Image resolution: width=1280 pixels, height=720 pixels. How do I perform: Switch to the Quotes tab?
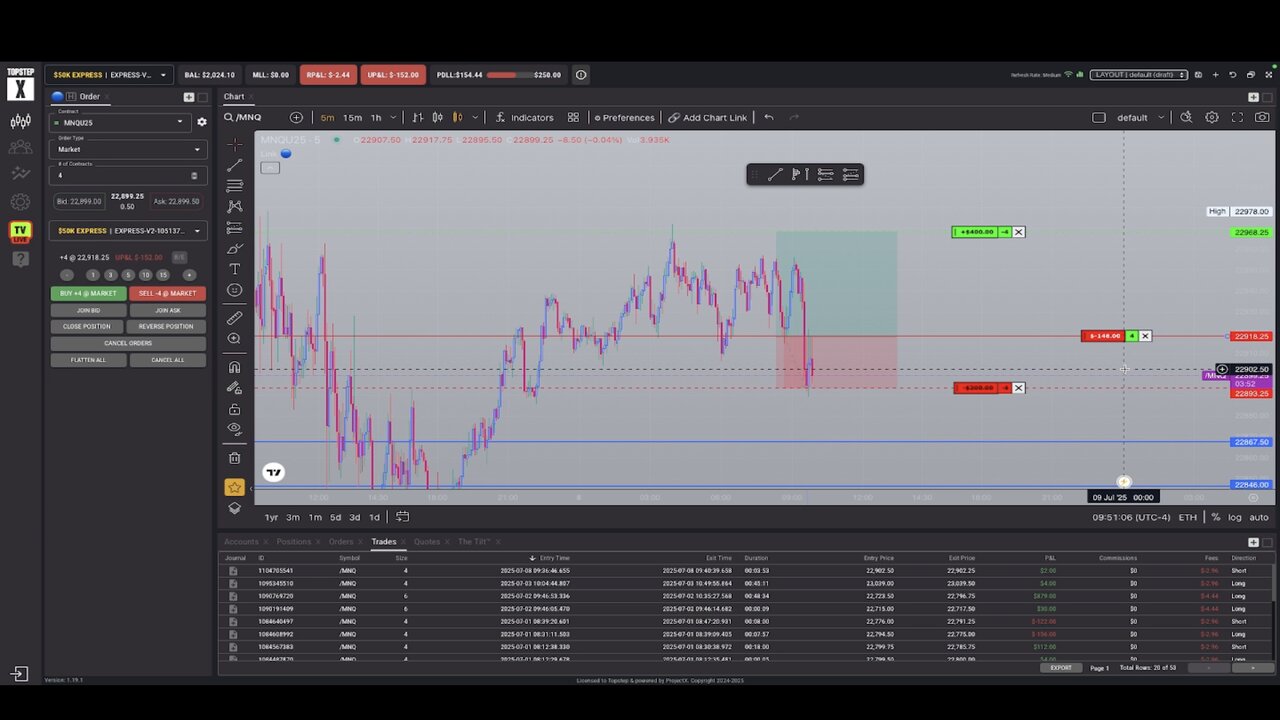tap(427, 542)
